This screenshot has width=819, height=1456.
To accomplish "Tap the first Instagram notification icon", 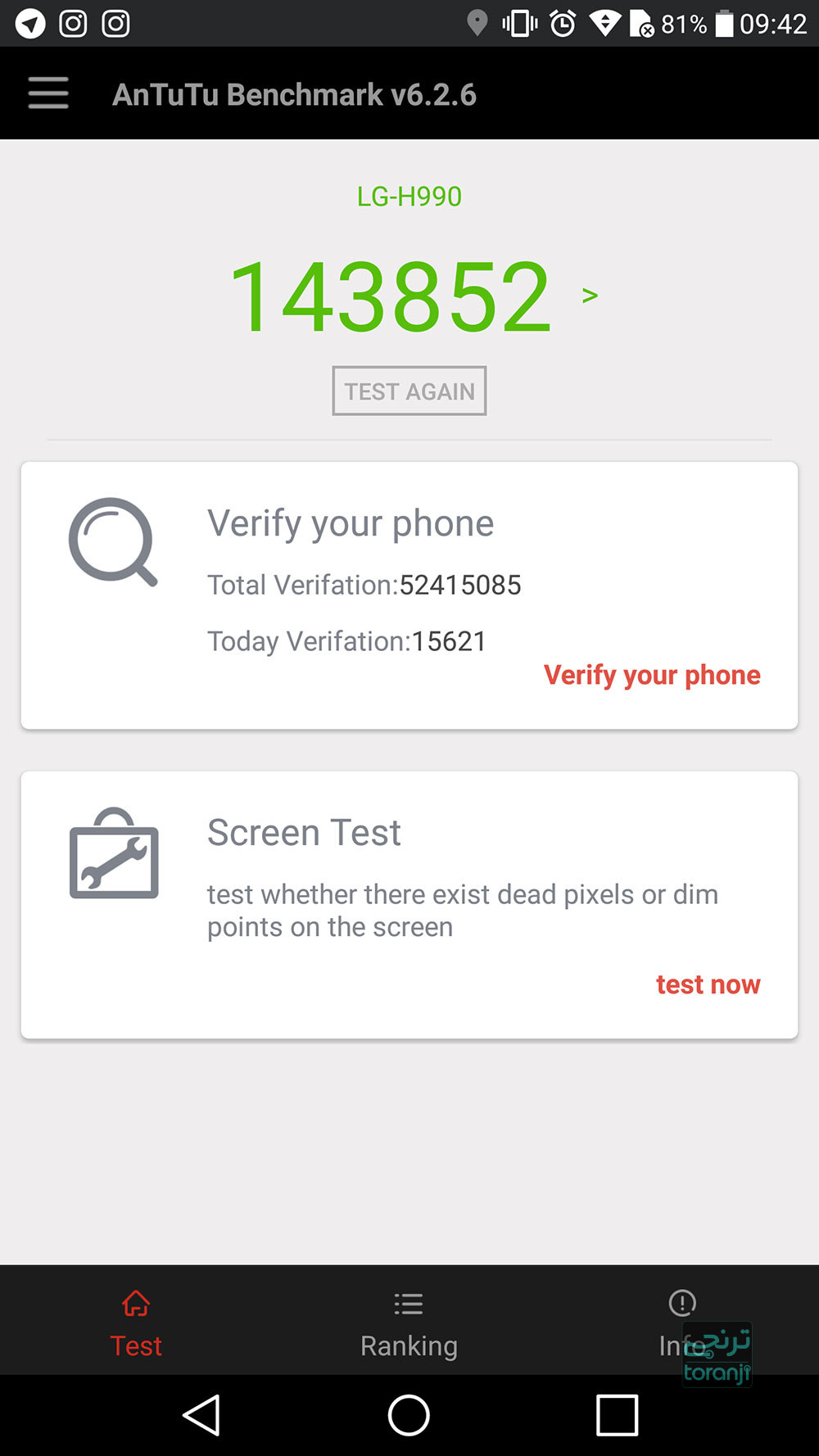I will (x=73, y=23).
